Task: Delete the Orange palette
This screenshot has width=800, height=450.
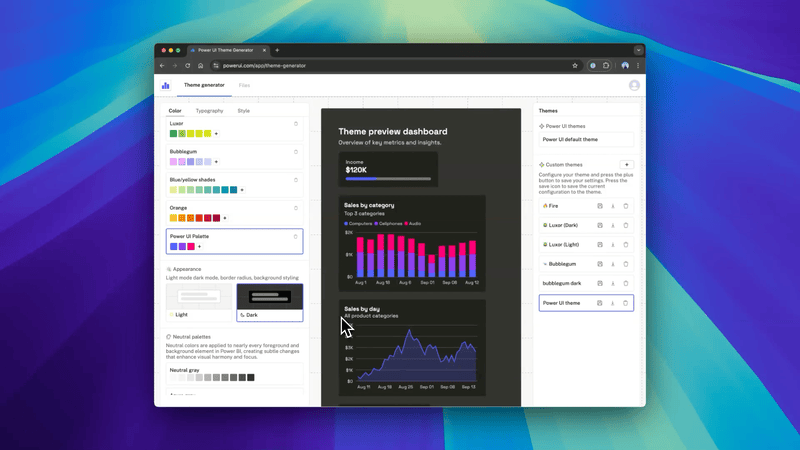Action: click(296, 208)
